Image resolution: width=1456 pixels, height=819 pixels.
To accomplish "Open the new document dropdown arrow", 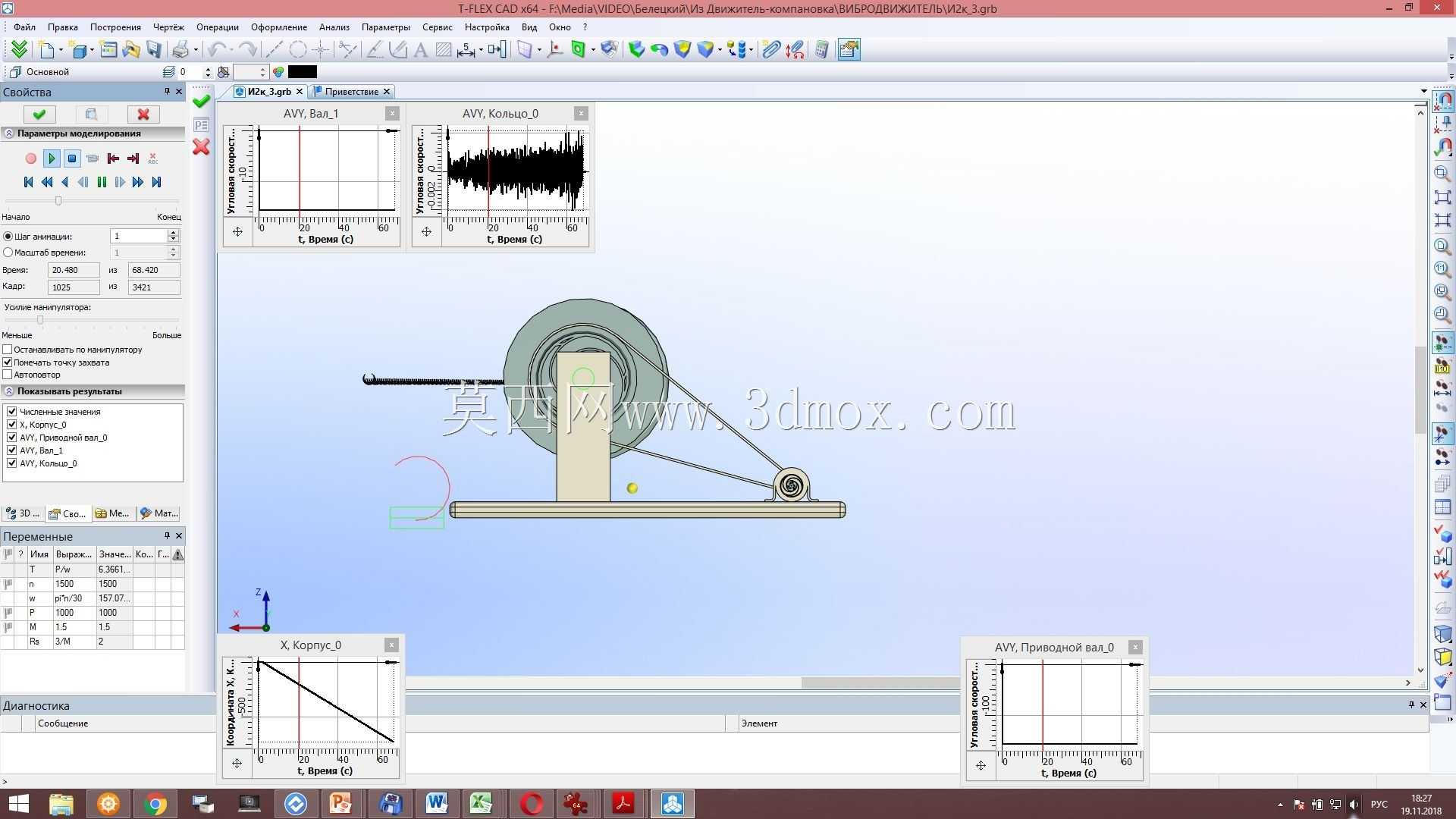I will (x=61, y=50).
